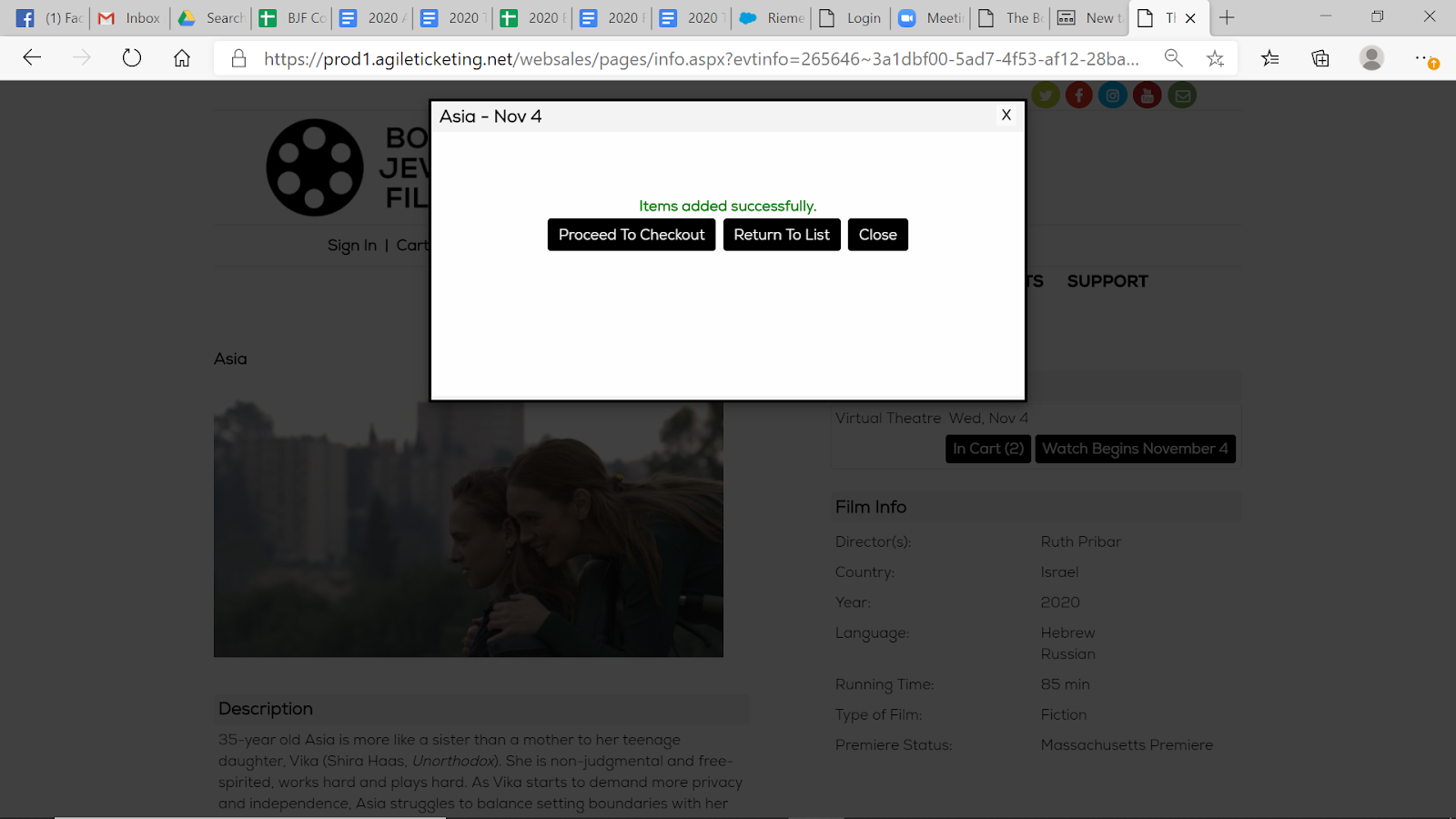This screenshot has width=1456, height=819.
Task: Open Settings and more (three dots)
Action: click(x=1424, y=58)
